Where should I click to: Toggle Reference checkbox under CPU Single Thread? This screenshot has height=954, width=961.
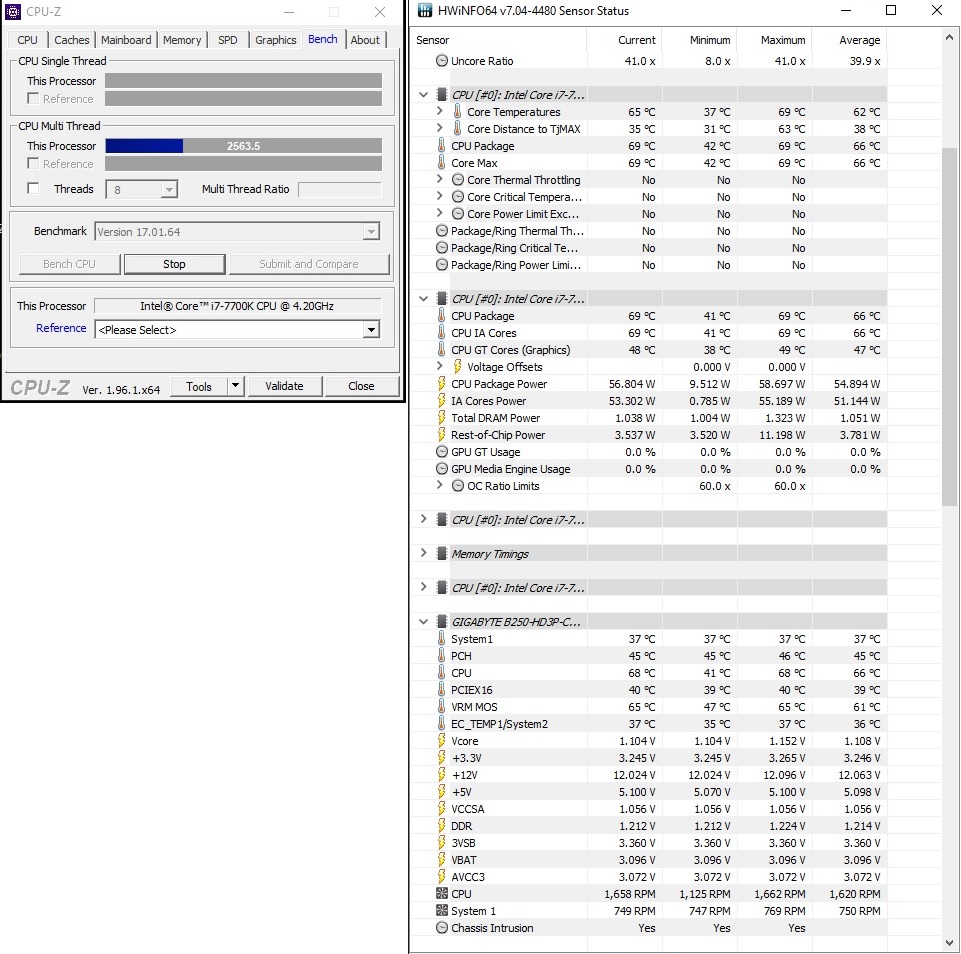(33, 99)
